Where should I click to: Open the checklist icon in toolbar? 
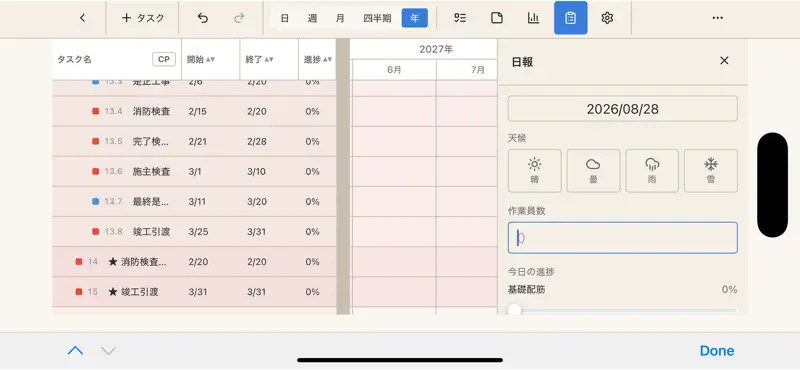tap(460, 18)
